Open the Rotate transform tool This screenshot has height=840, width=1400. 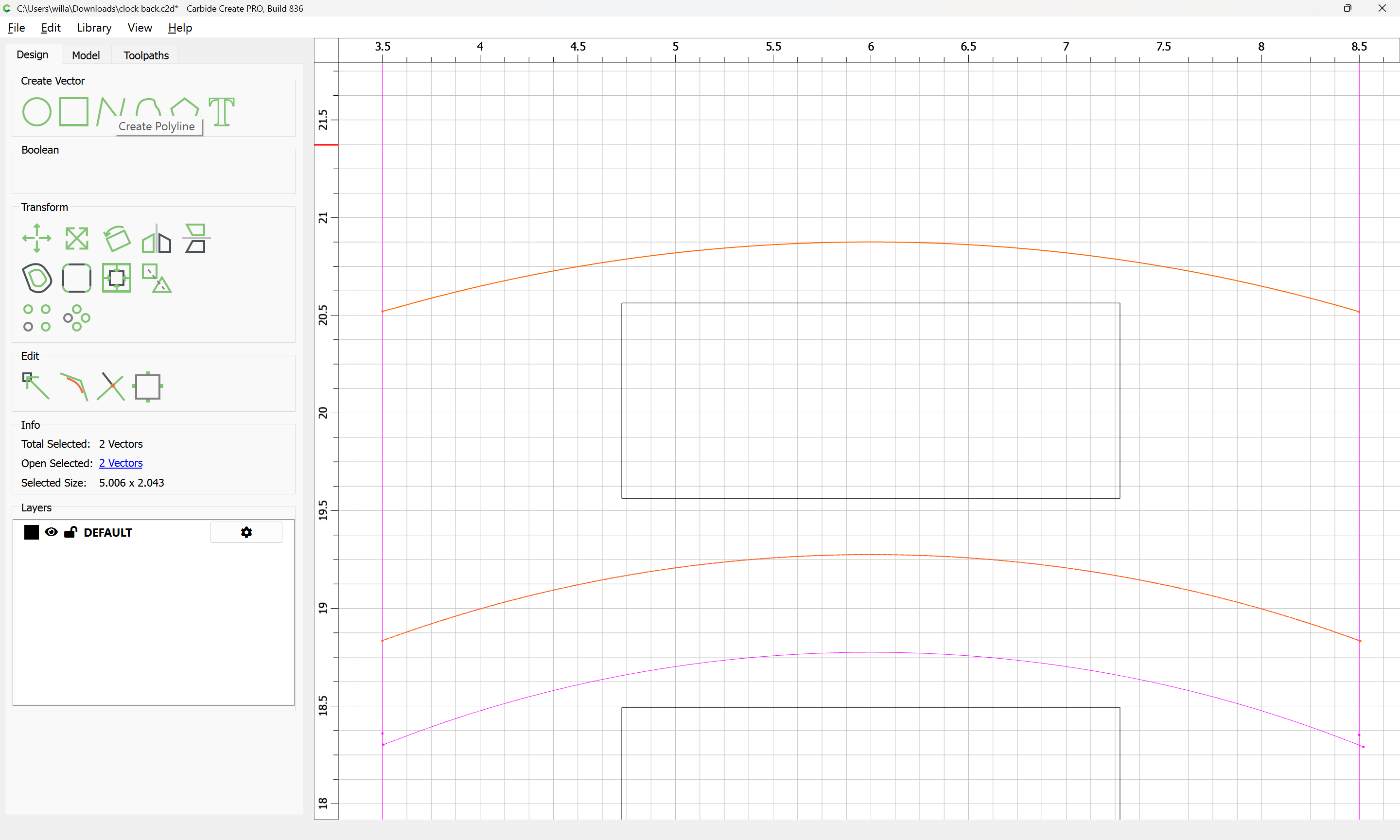pos(117,238)
